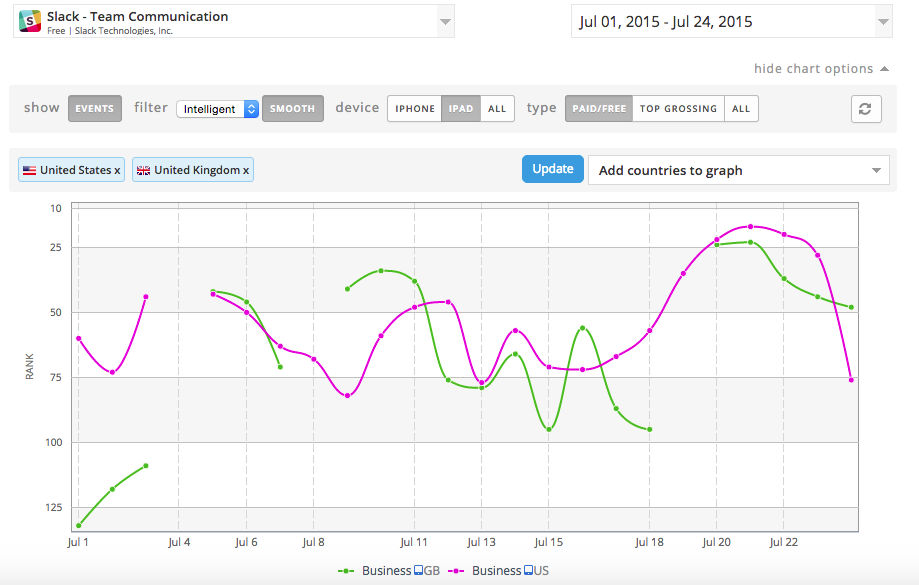
Task: Click the green Business GB legend marker
Action: (346, 571)
